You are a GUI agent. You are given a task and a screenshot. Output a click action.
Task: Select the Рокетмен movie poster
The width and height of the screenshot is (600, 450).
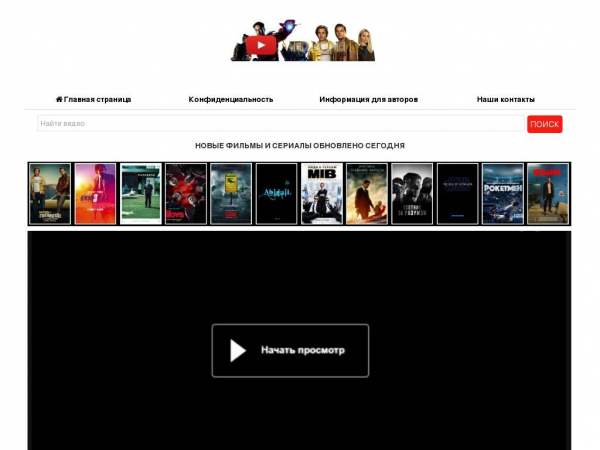pyautogui.click(x=503, y=194)
